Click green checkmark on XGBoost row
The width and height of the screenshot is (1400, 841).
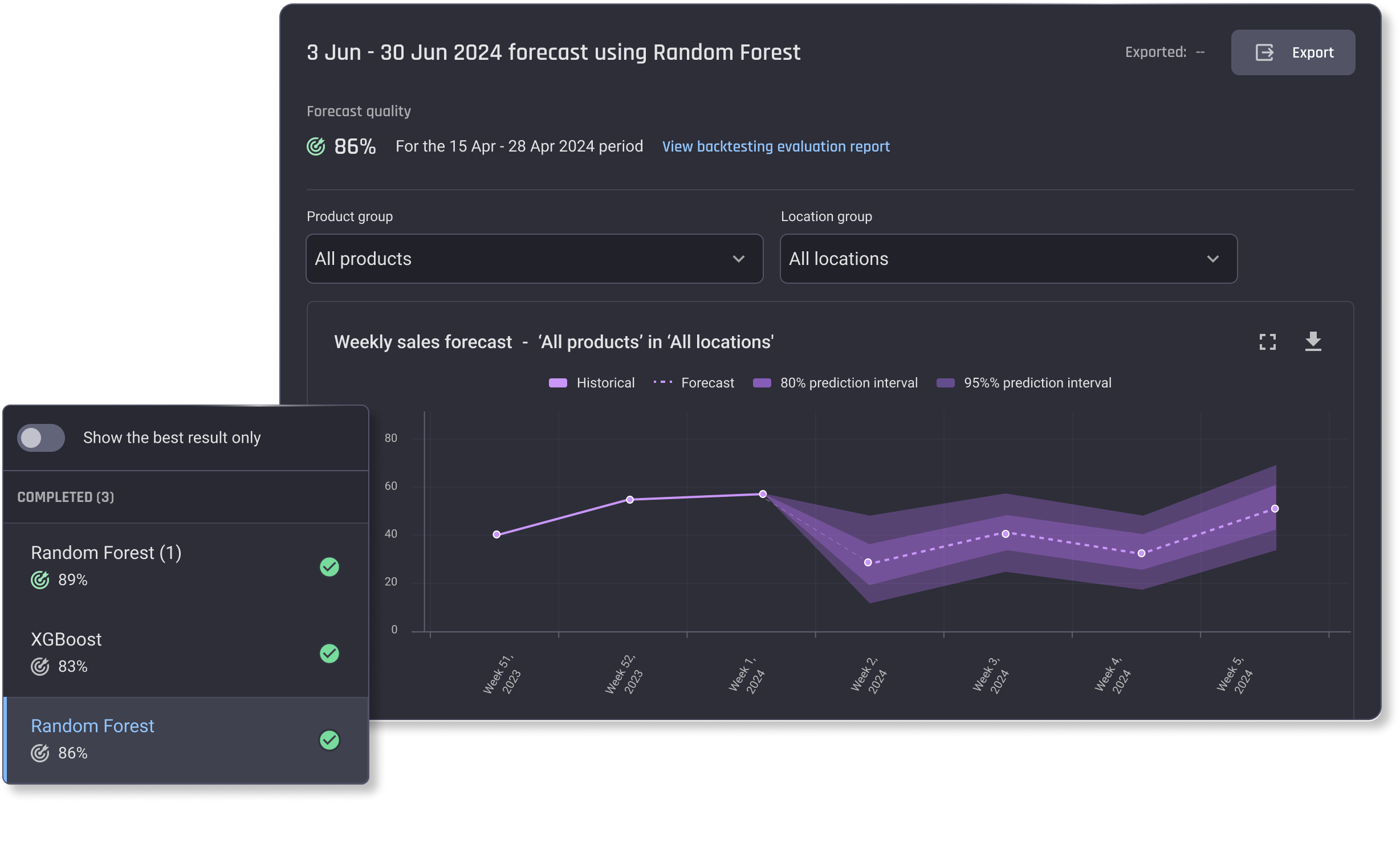[329, 654]
